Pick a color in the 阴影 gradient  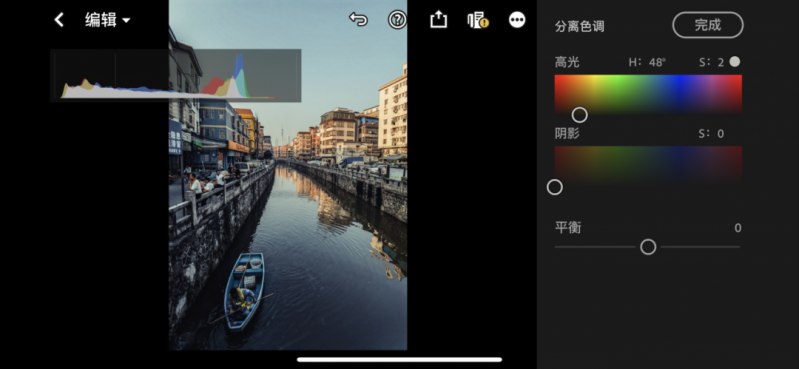(648, 165)
